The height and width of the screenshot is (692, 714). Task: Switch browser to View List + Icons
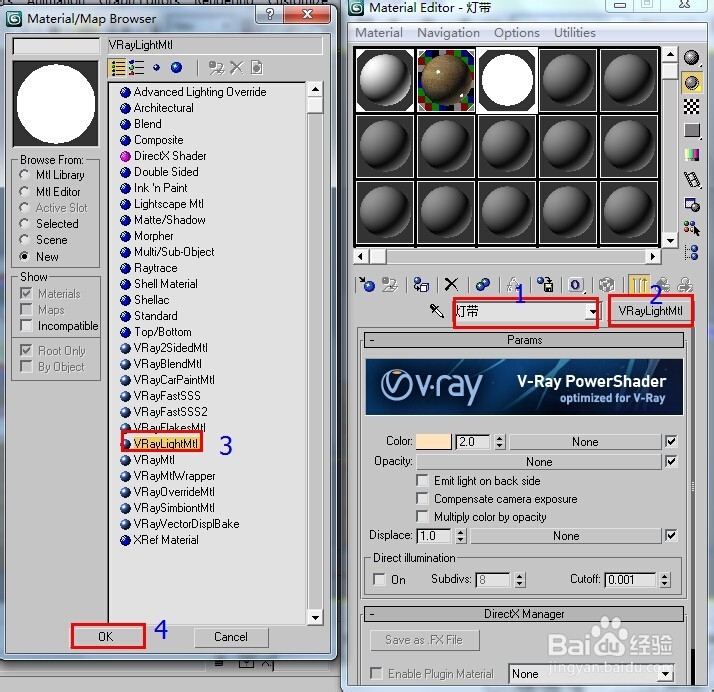point(136,68)
